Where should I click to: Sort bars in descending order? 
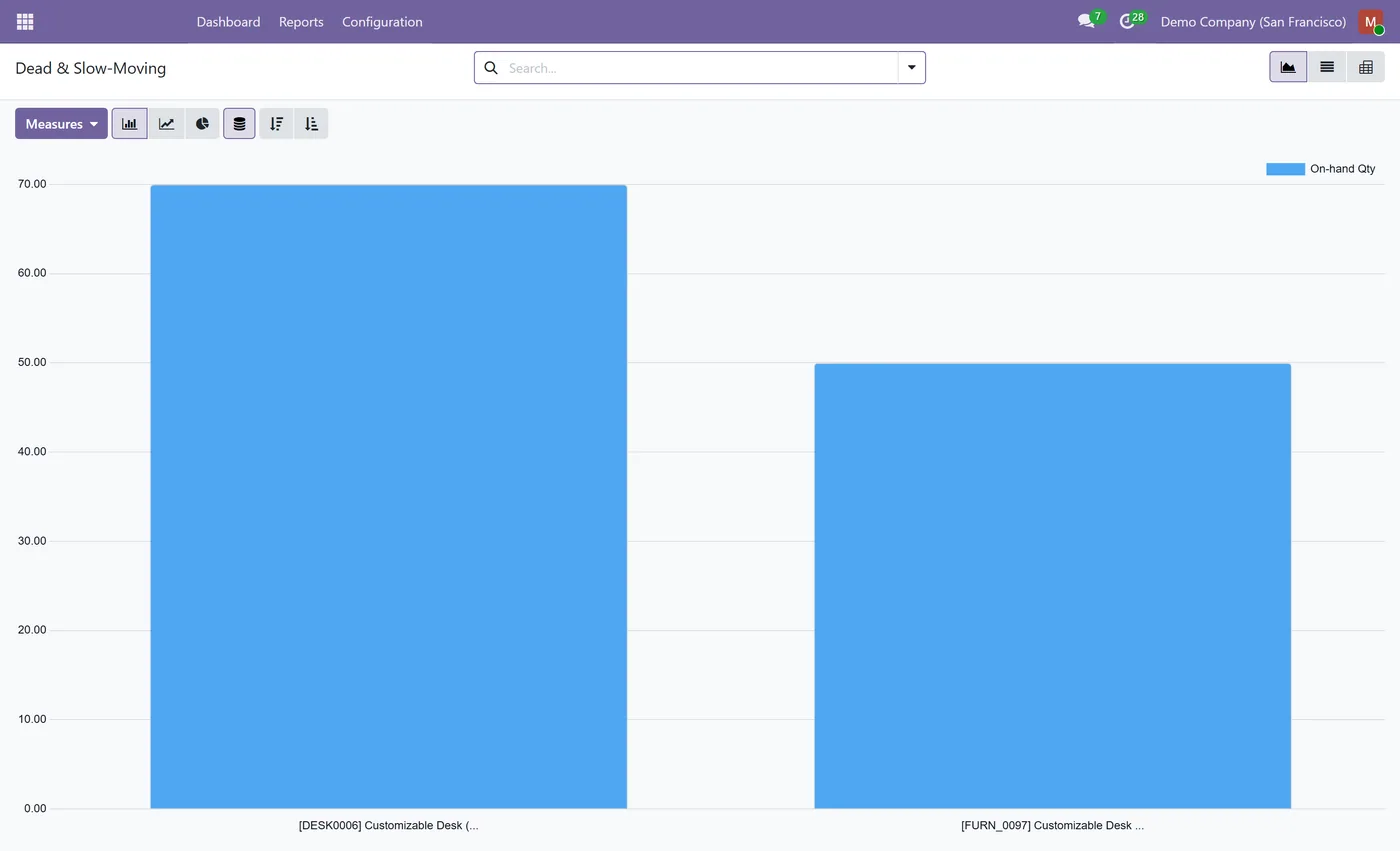[277, 124]
